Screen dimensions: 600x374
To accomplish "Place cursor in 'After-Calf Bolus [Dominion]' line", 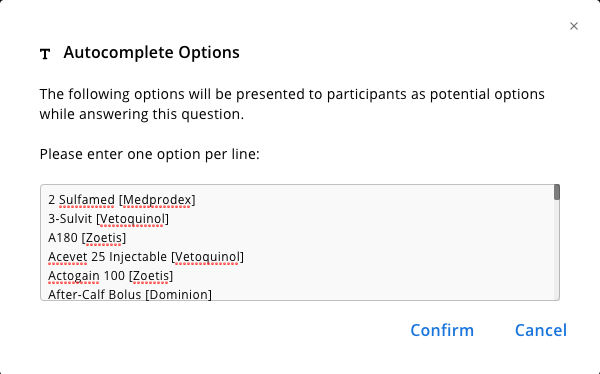I will pos(130,294).
